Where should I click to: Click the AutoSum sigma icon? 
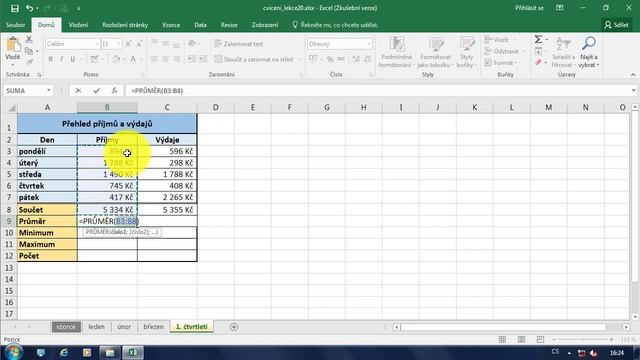coord(538,40)
